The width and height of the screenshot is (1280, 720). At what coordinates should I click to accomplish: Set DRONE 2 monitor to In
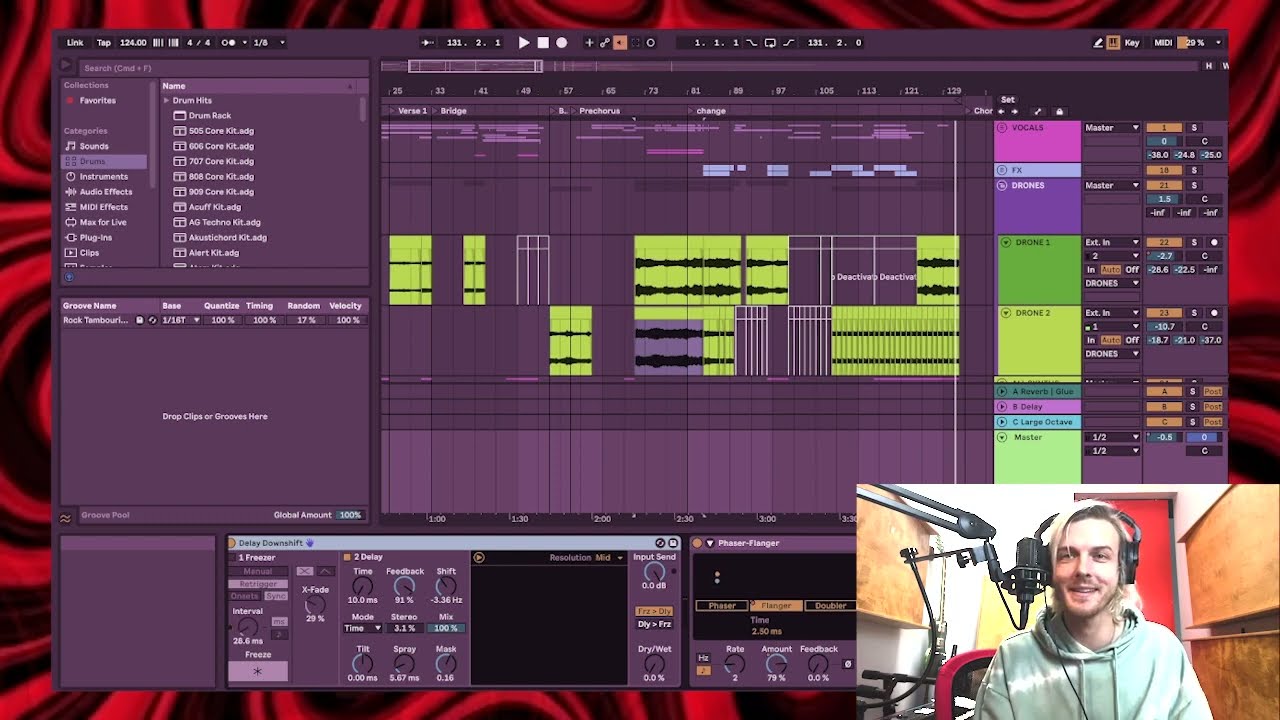click(x=1091, y=340)
